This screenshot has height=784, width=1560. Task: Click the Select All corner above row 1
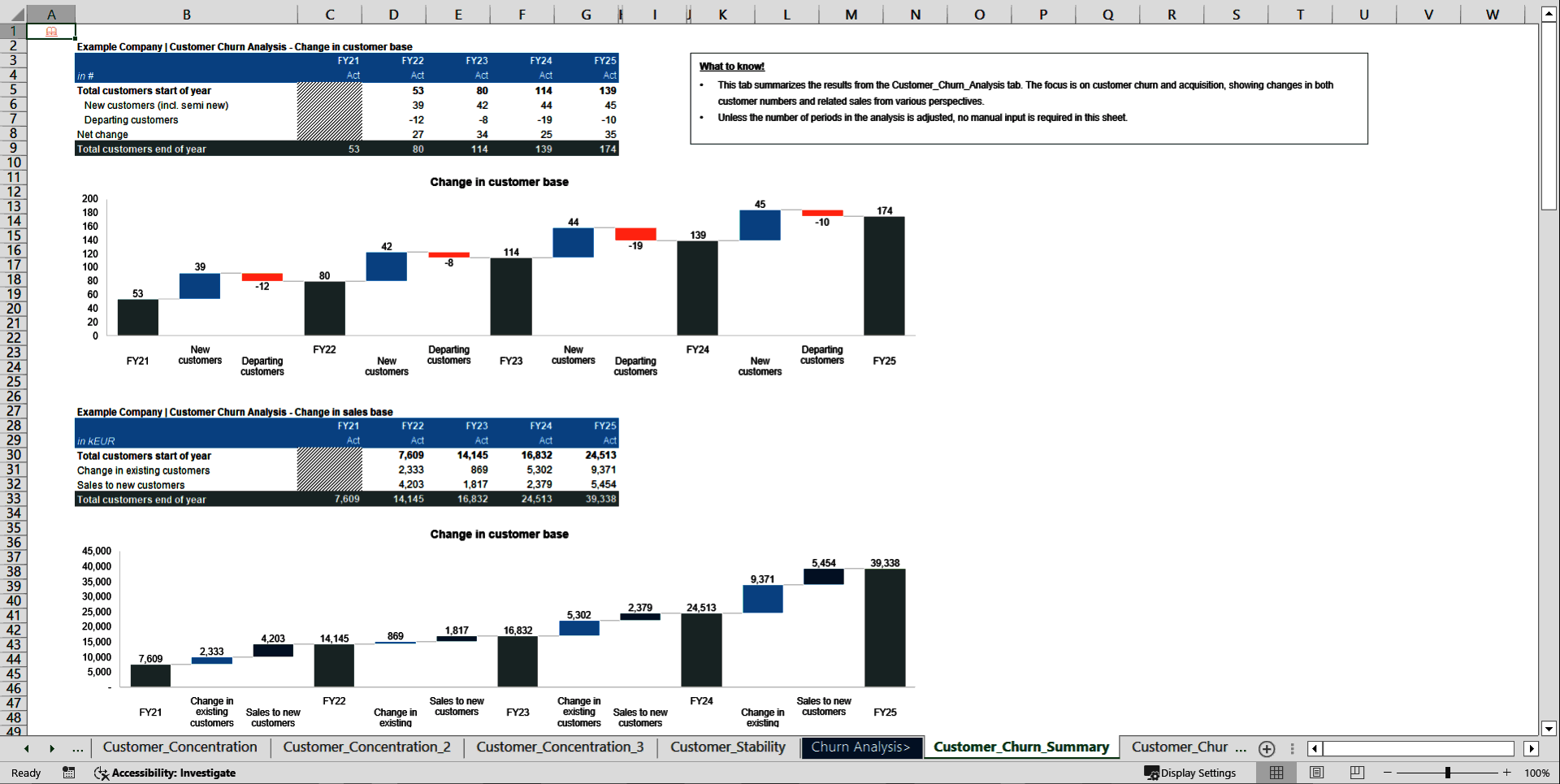(x=18, y=14)
